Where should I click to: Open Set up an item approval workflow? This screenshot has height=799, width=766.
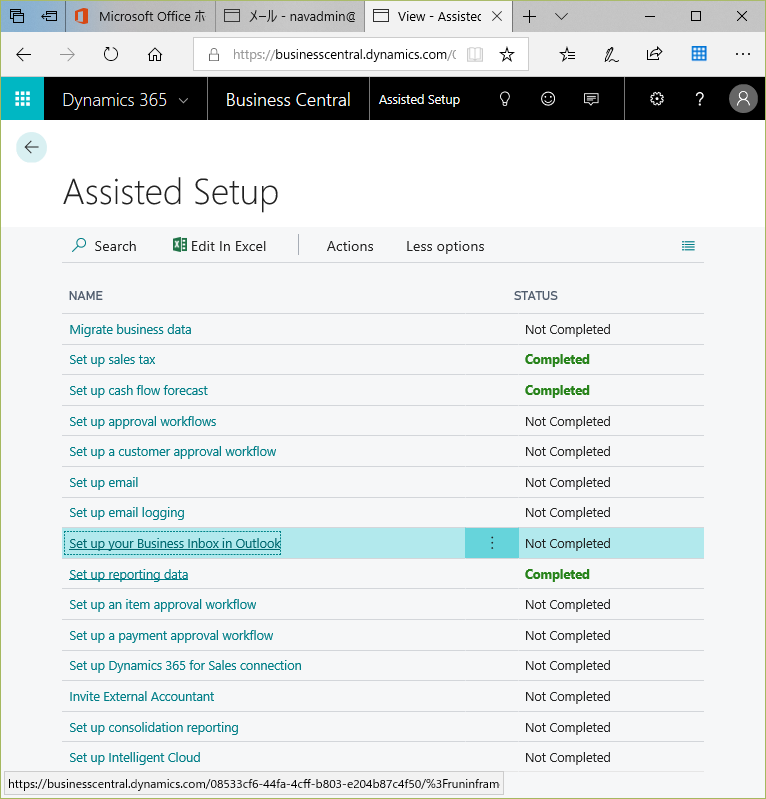tap(163, 604)
